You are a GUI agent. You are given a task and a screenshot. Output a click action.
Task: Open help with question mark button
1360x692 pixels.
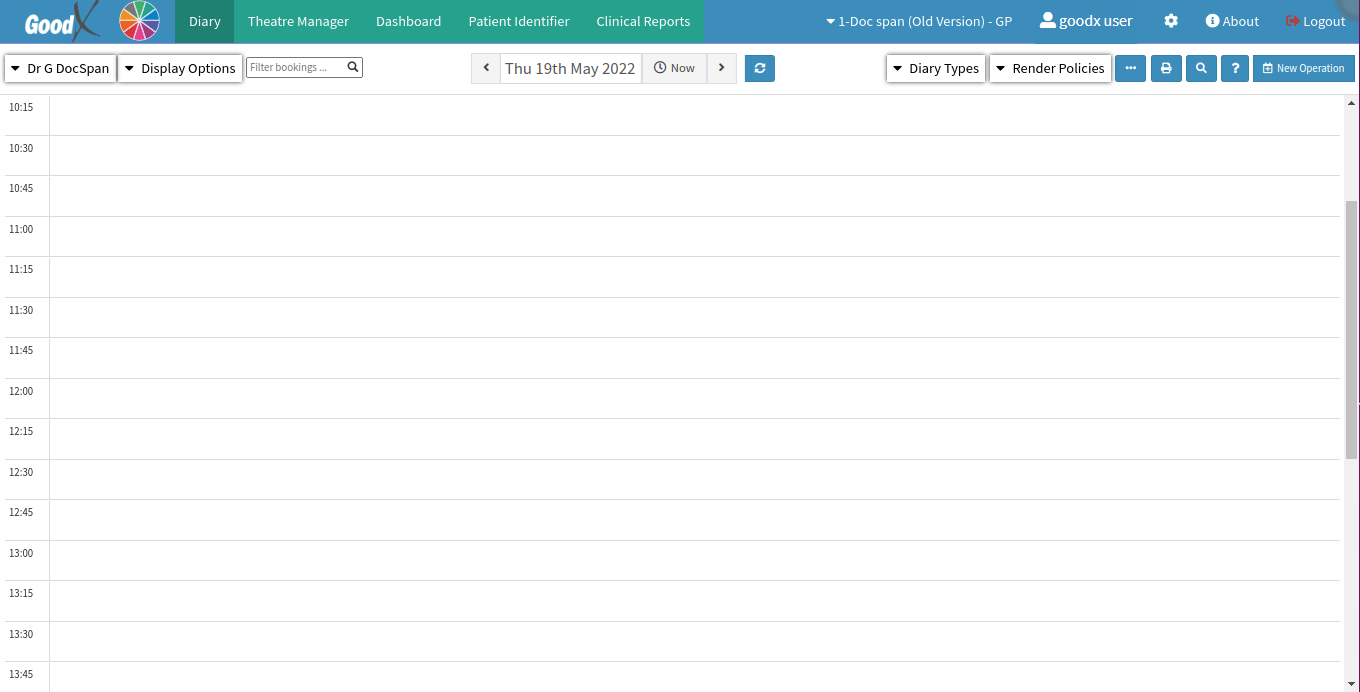(x=1235, y=68)
